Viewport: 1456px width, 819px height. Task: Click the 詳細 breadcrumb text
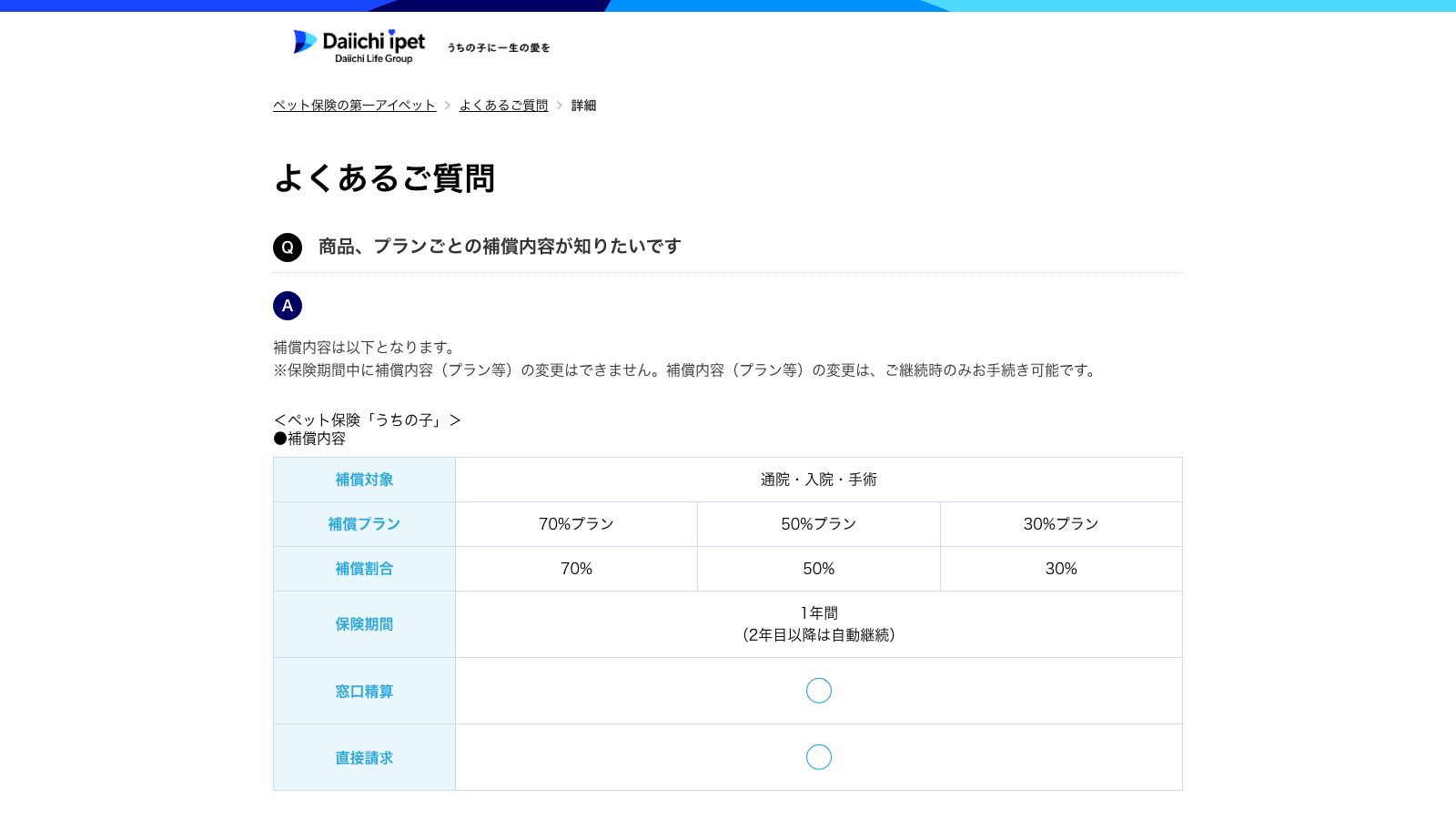click(x=583, y=106)
